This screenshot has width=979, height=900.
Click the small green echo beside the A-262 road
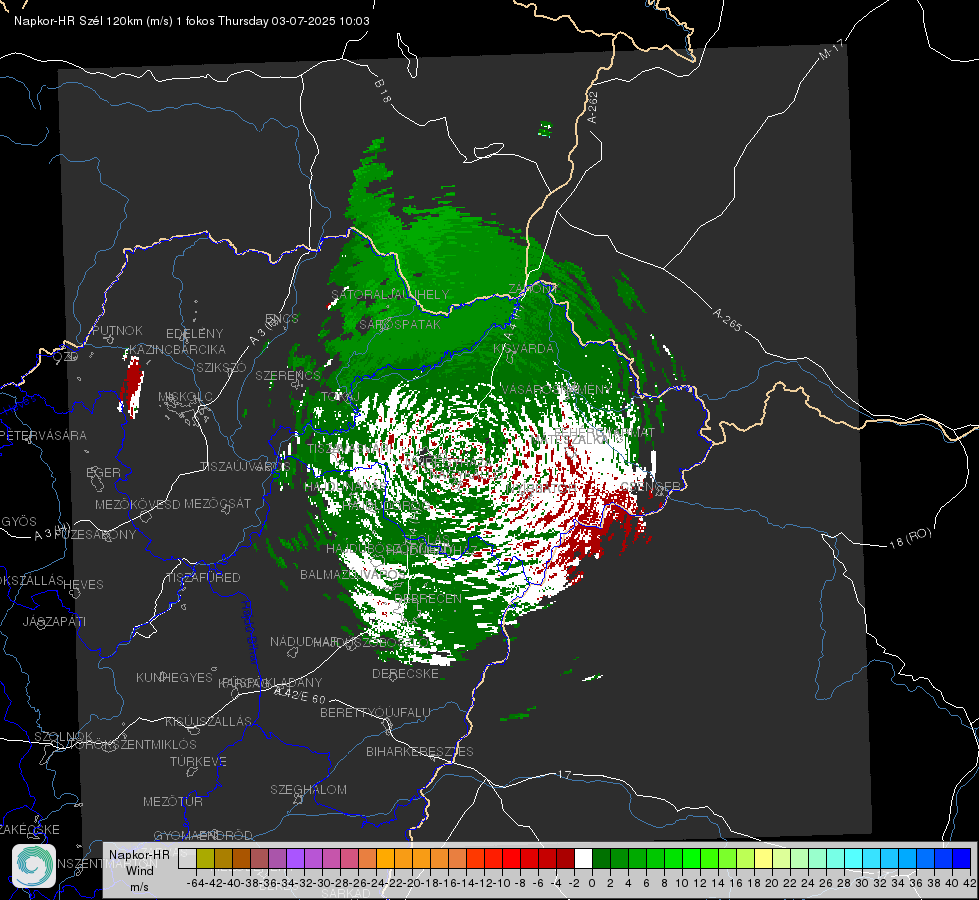tap(545, 129)
